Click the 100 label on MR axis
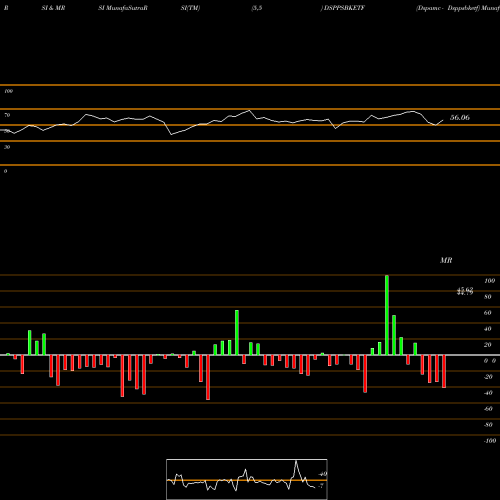The height and width of the screenshot is (500, 500). click(489, 281)
